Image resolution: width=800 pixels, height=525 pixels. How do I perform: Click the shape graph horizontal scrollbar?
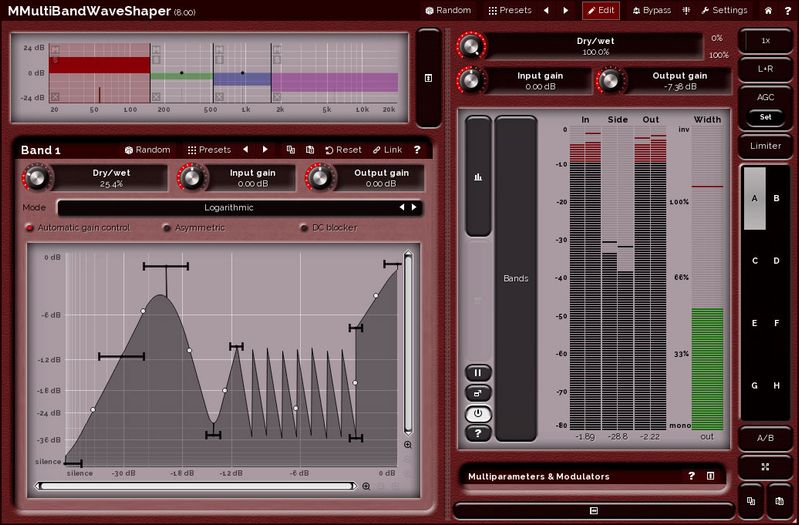pyautogui.click(x=195, y=486)
